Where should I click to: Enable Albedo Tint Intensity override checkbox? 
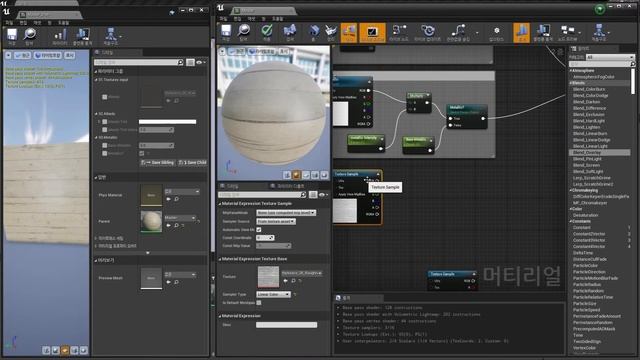pos(105,129)
